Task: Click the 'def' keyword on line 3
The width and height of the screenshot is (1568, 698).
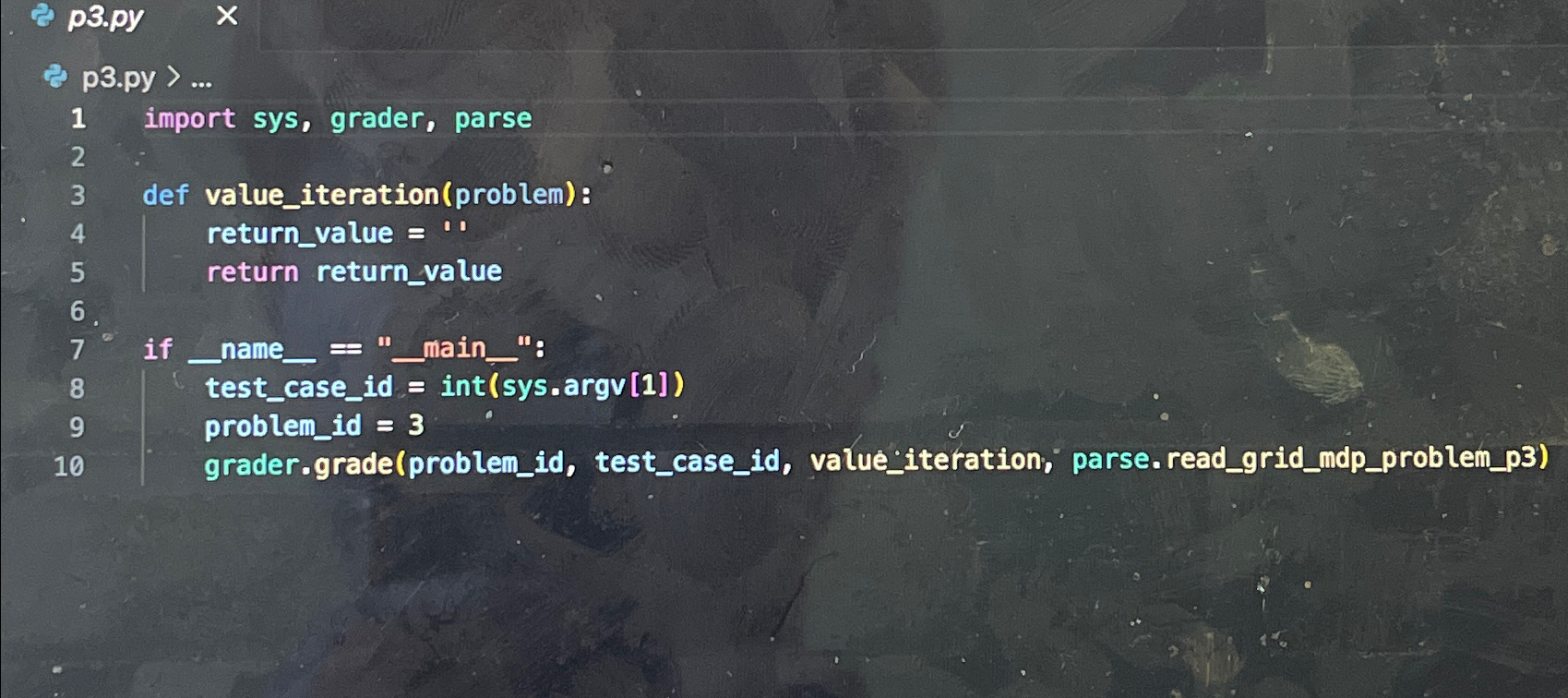Action: (x=166, y=195)
